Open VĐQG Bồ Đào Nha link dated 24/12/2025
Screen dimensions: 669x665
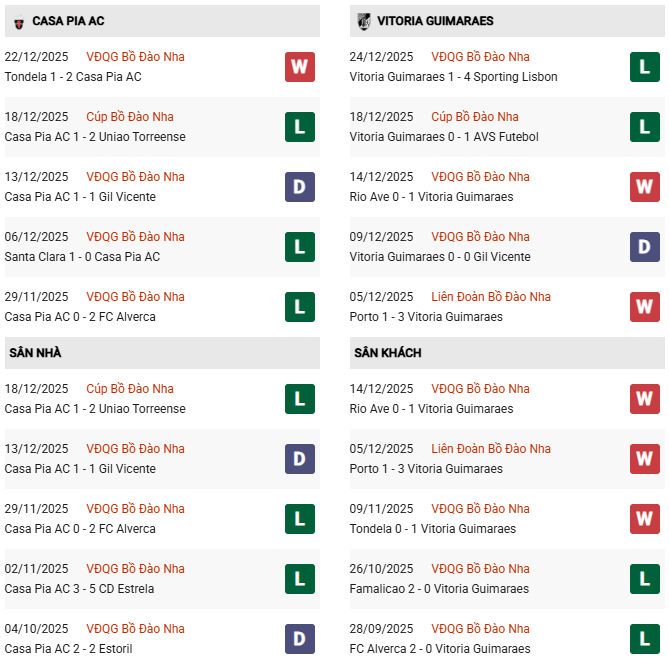point(480,57)
